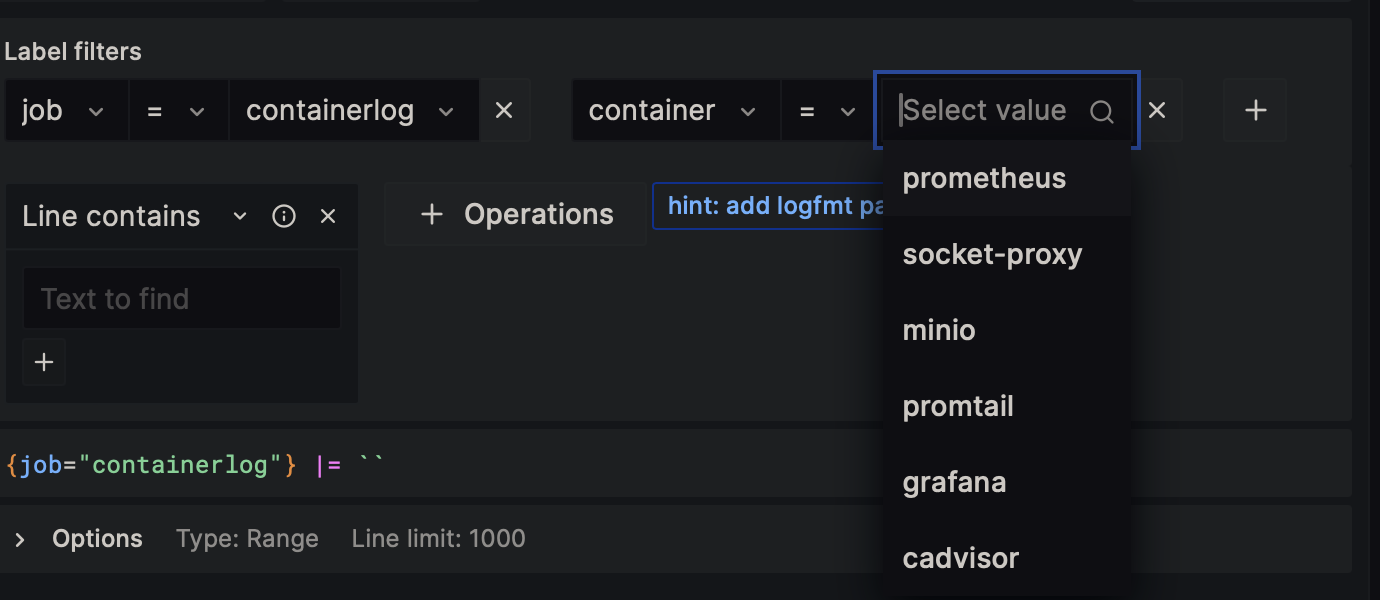Click the search icon in Select value
Image resolution: width=1380 pixels, height=600 pixels.
point(1101,111)
